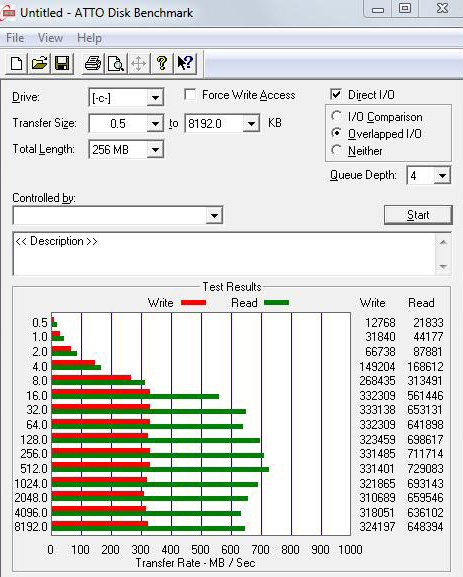Click the 16.0 row label in chart
The width and height of the screenshot is (463, 577).
click(37, 396)
